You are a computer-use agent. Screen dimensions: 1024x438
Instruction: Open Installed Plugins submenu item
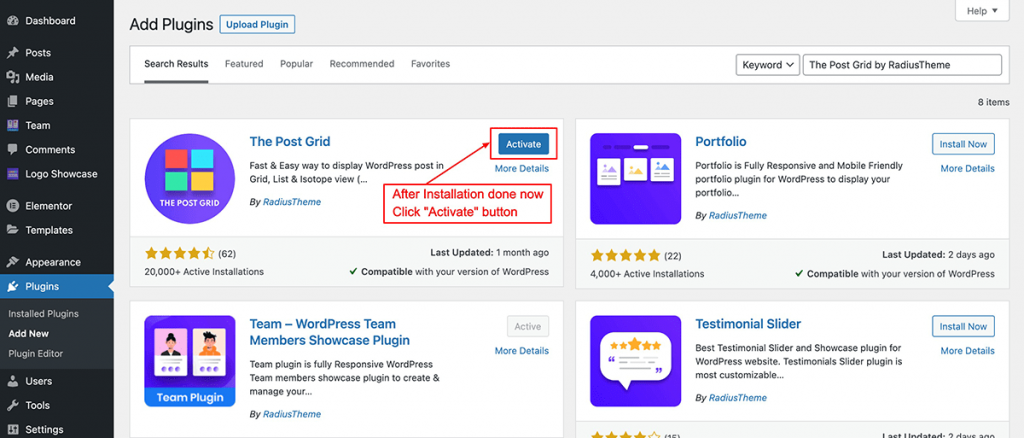click(43, 314)
